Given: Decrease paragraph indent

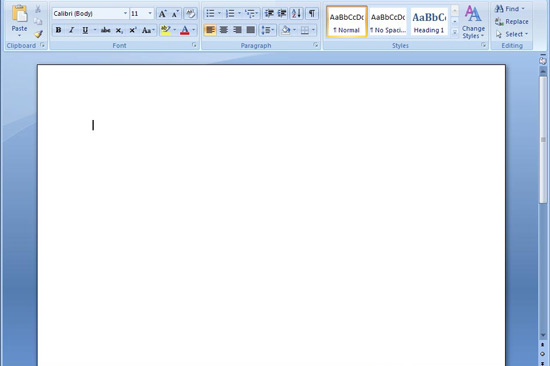Looking at the screenshot, I should 269,14.
